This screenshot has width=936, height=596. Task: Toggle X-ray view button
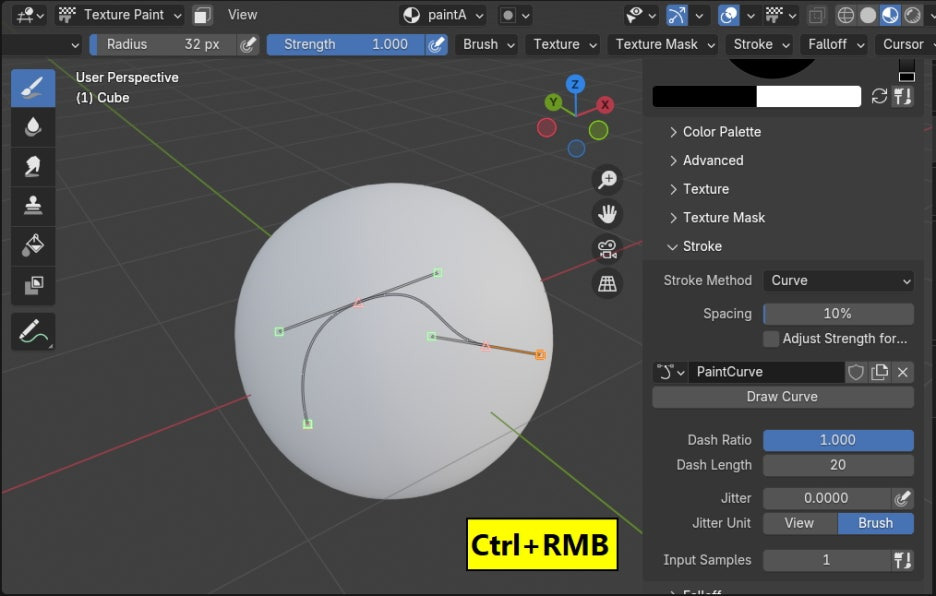[x=817, y=15]
